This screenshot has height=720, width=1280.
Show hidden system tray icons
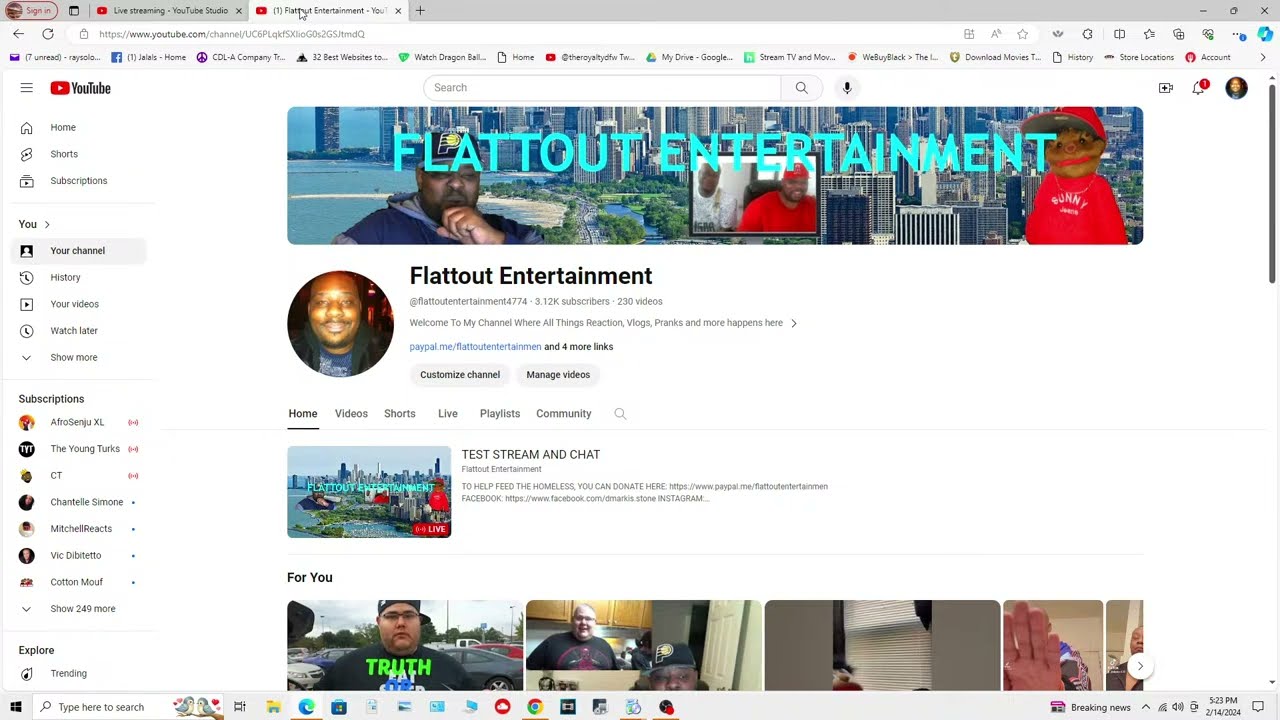click(1146, 707)
